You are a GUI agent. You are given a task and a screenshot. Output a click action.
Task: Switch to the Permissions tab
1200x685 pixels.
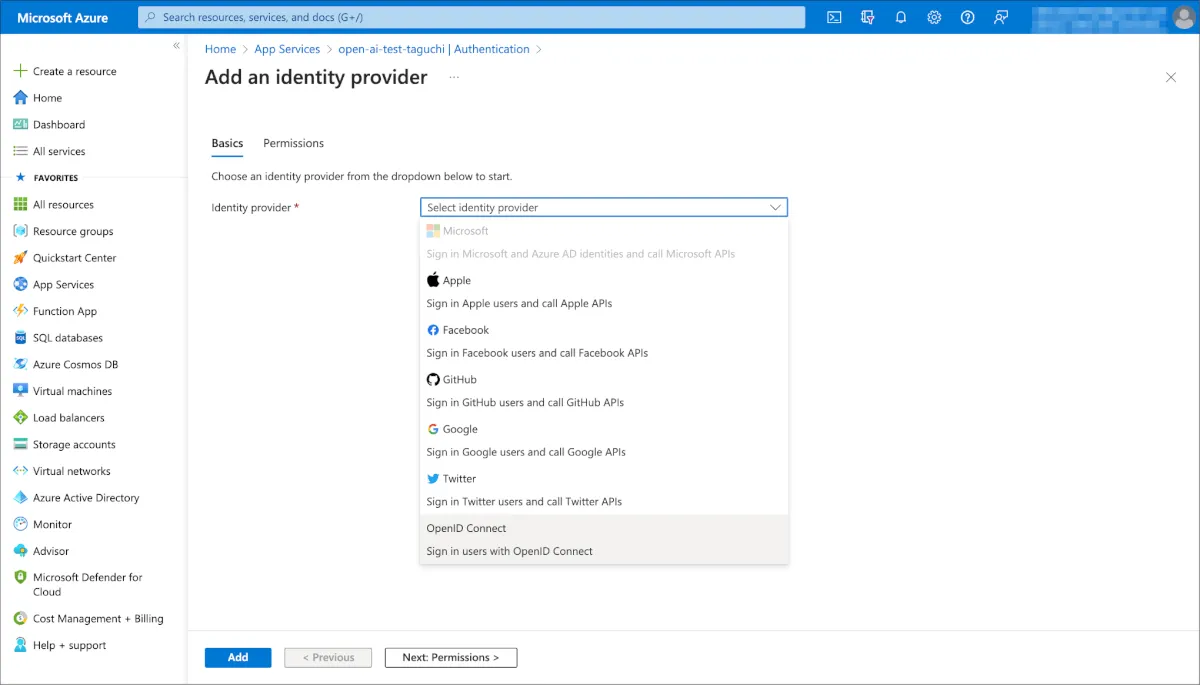click(x=293, y=143)
